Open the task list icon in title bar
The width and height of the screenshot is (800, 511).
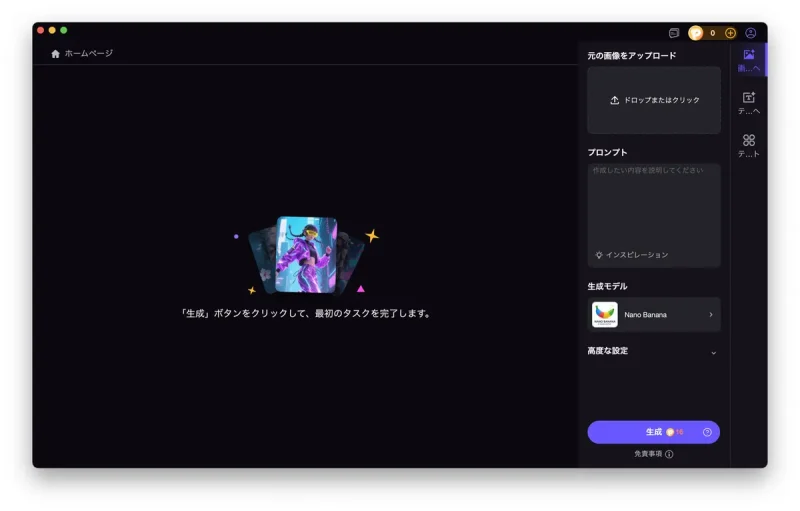click(x=674, y=33)
